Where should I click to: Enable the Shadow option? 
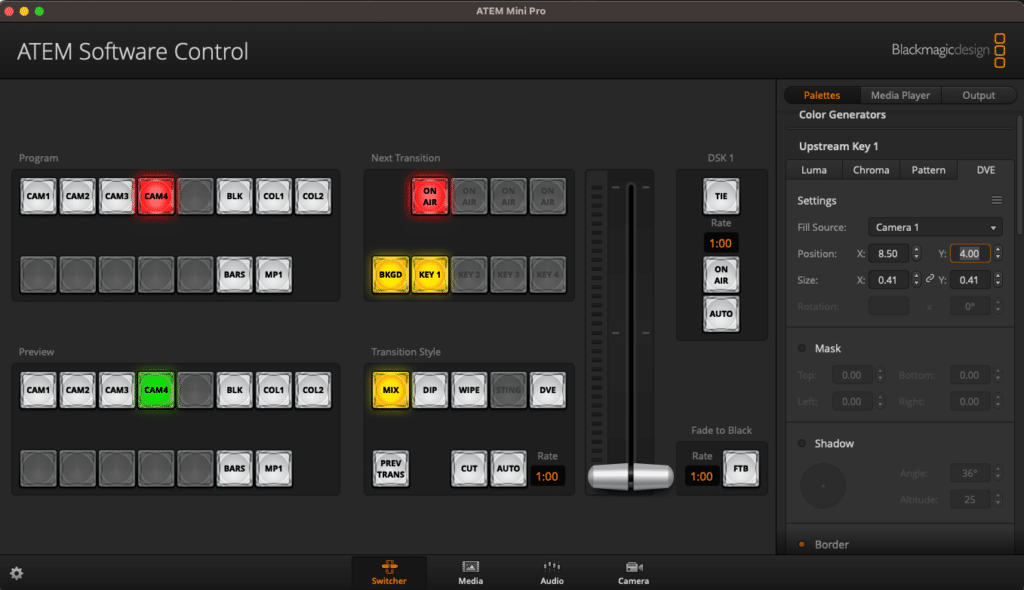[802, 443]
